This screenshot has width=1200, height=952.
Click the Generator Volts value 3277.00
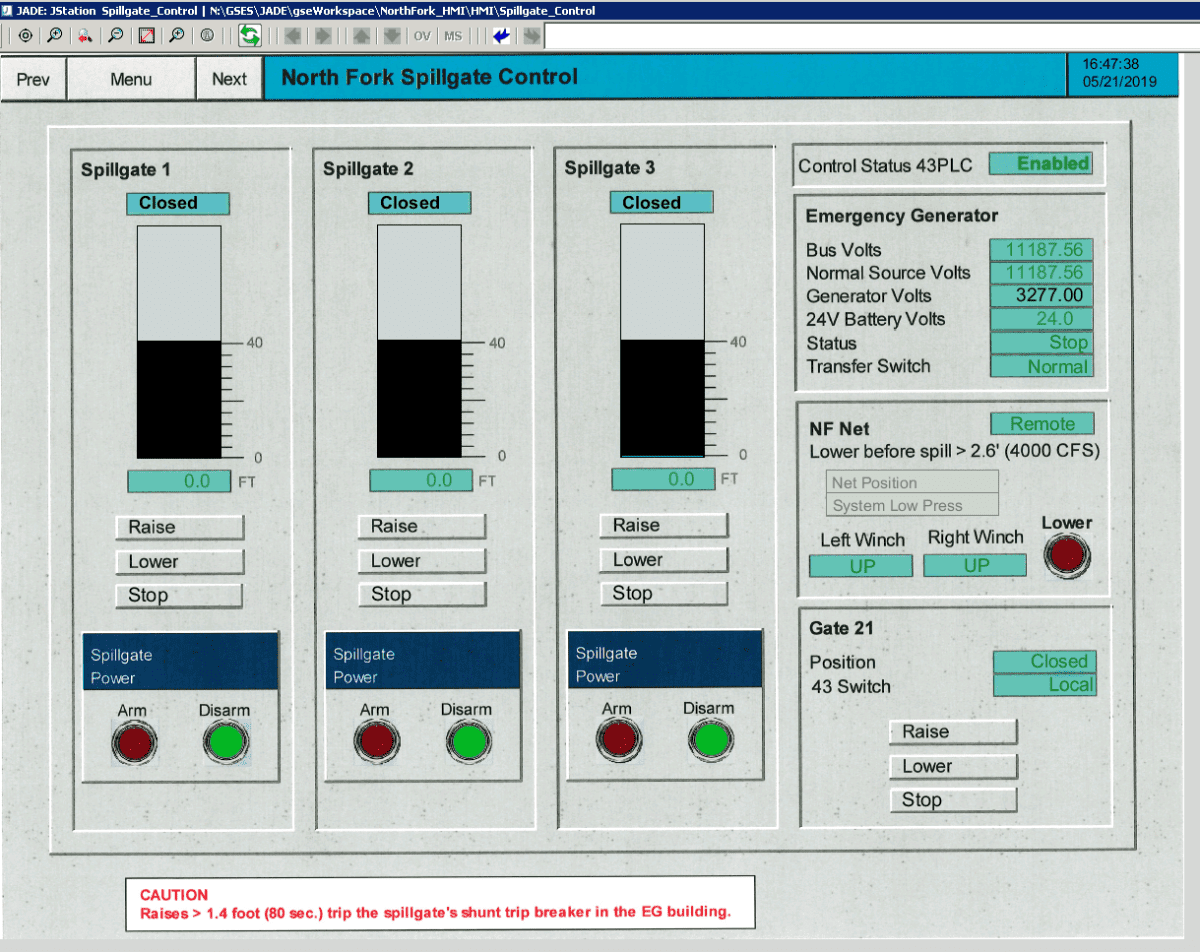pyautogui.click(x=1042, y=296)
